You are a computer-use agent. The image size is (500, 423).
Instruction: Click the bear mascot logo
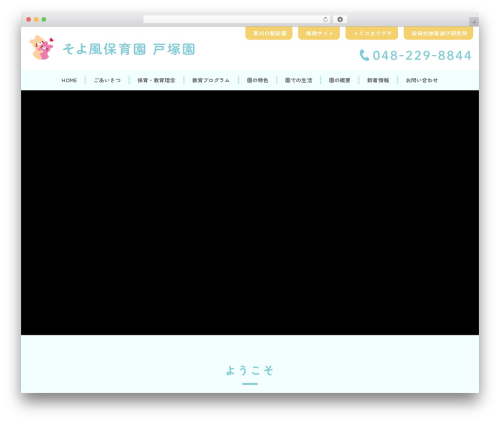point(41,48)
